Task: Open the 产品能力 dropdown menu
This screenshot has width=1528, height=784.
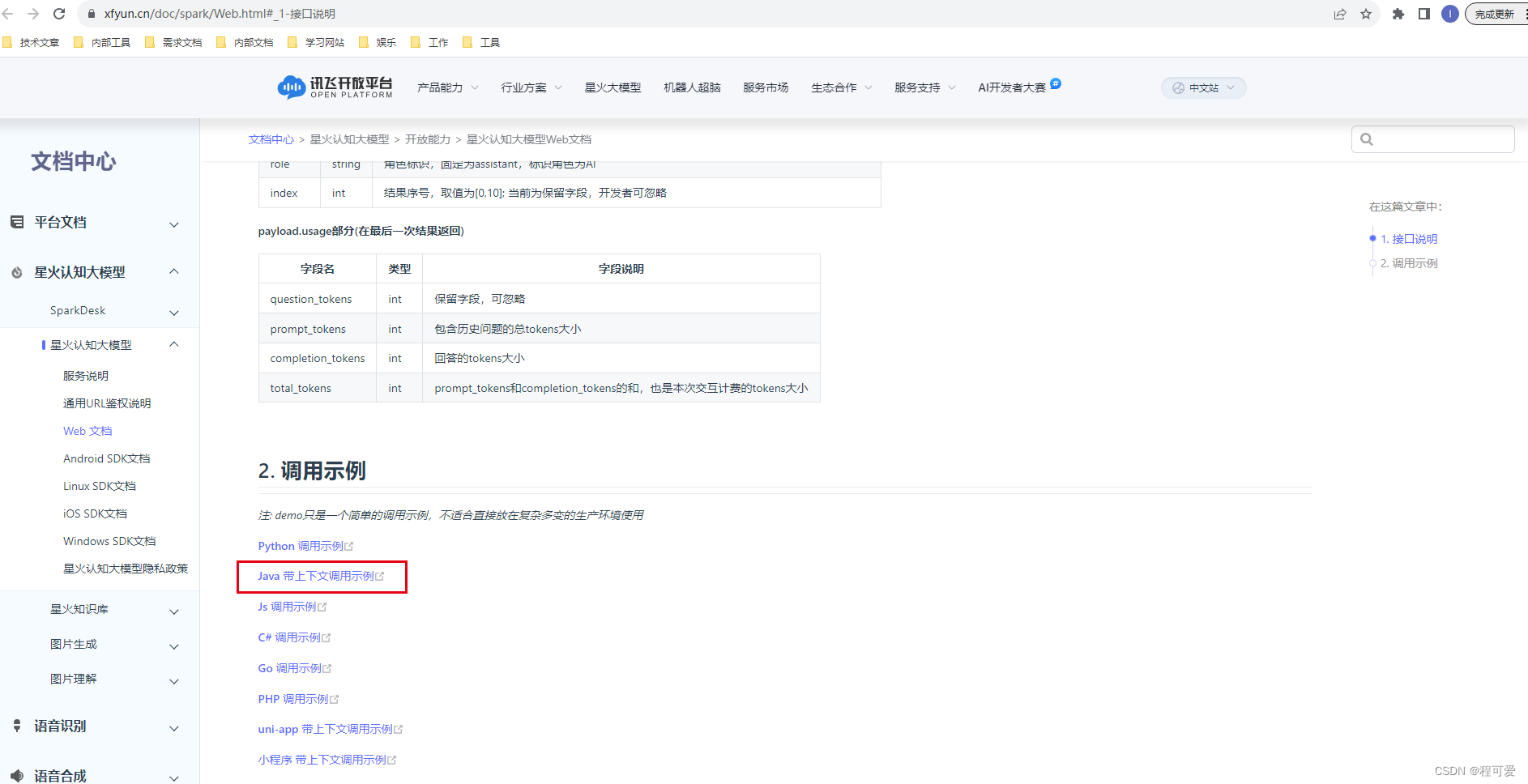Action: pyautogui.click(x=448, y=87)
